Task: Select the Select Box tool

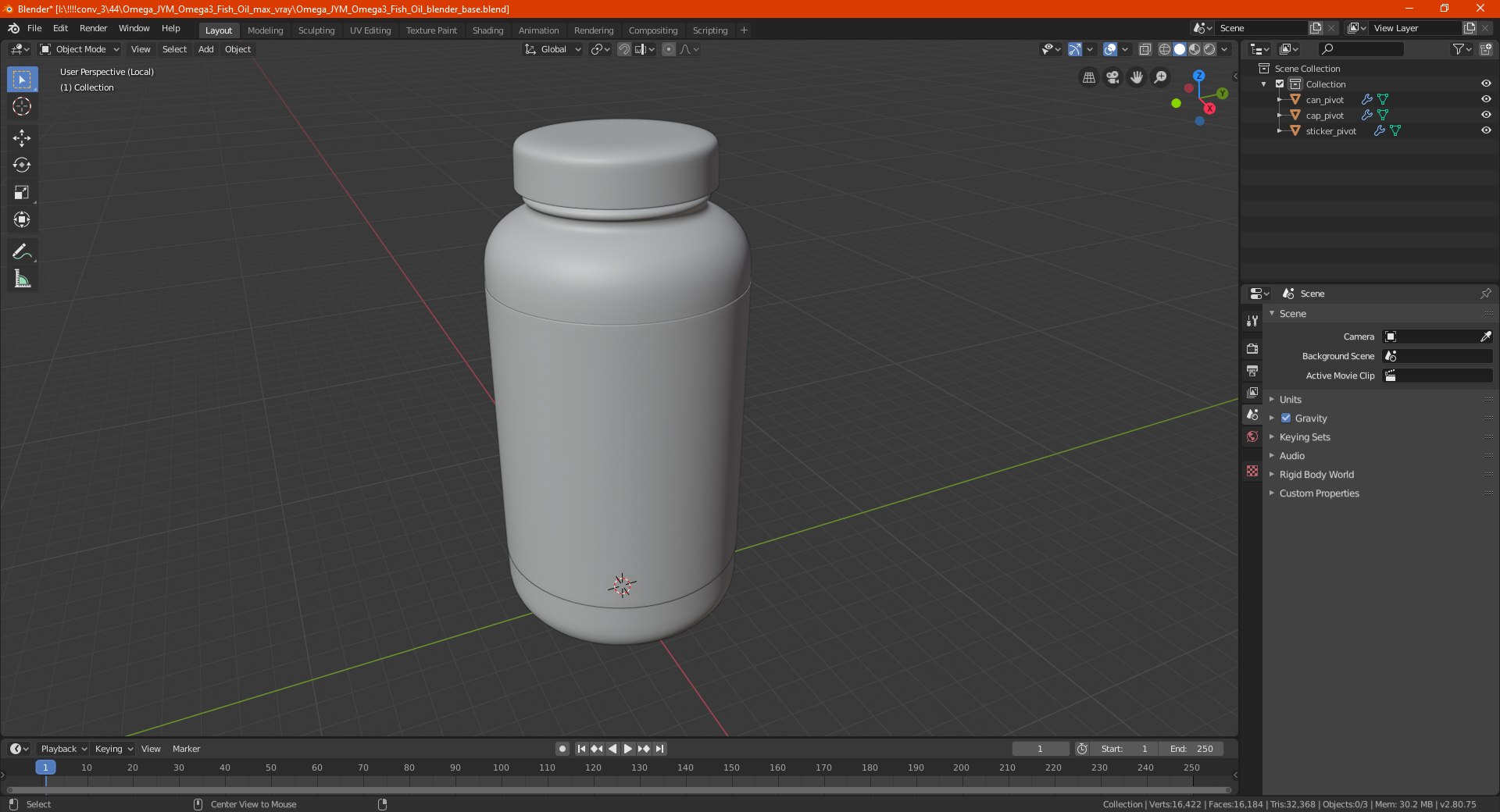Action: pos(22,80)
